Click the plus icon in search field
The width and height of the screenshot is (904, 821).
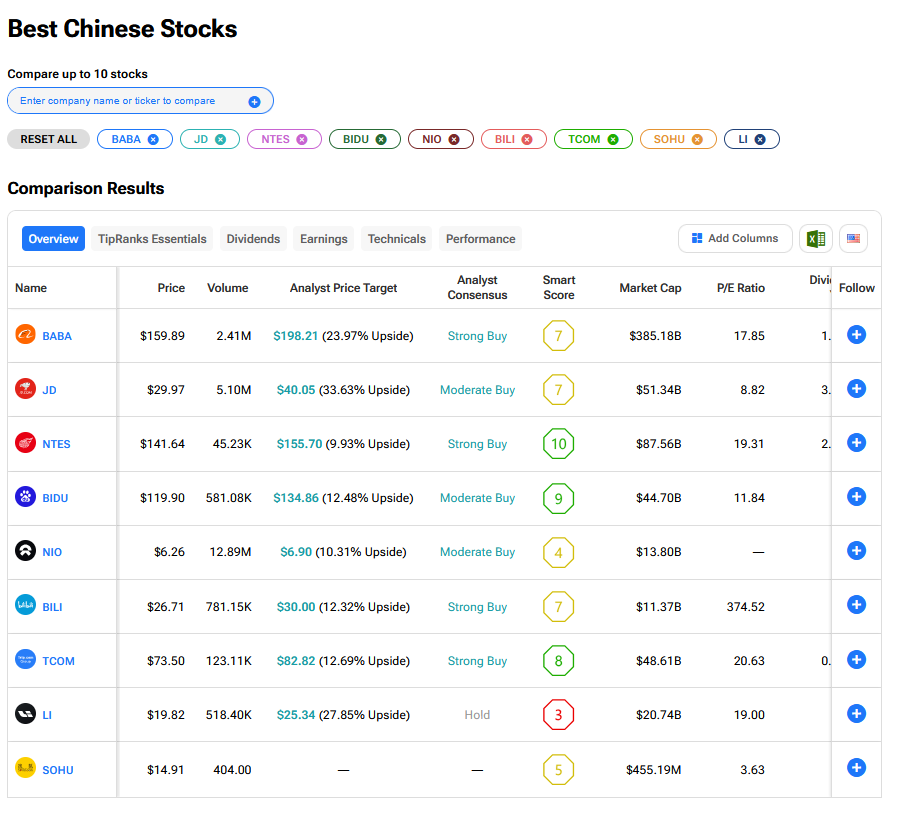[254, 102]
